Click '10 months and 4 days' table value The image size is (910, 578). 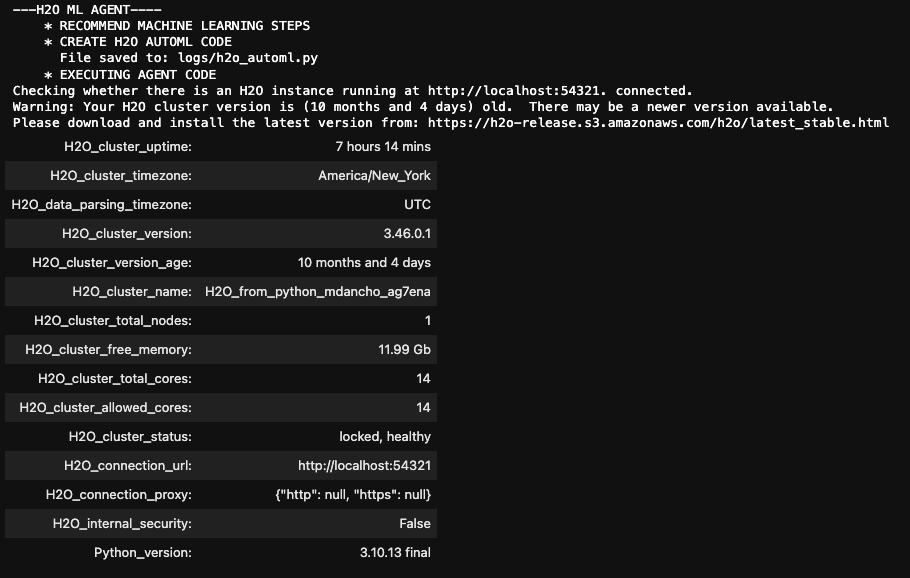(x=364, y=263)
